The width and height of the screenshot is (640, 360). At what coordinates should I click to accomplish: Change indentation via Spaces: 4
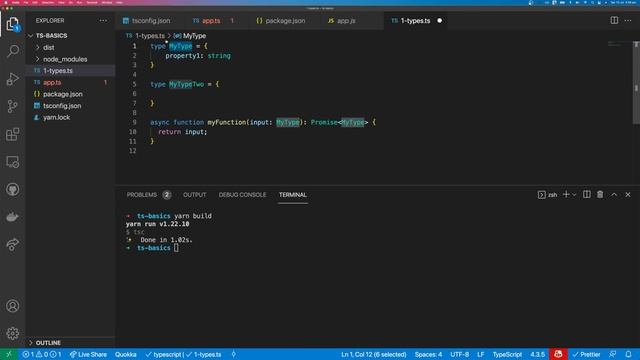(428, 354)
